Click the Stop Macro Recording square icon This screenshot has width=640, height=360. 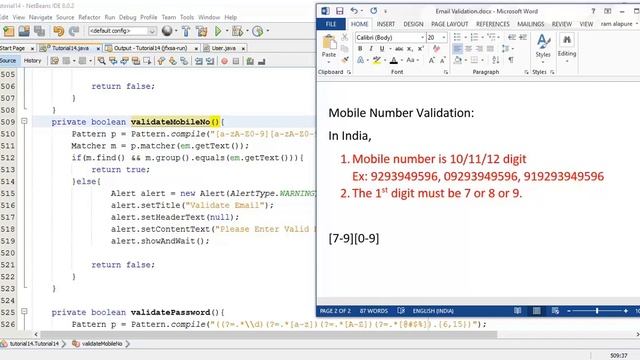236,61
